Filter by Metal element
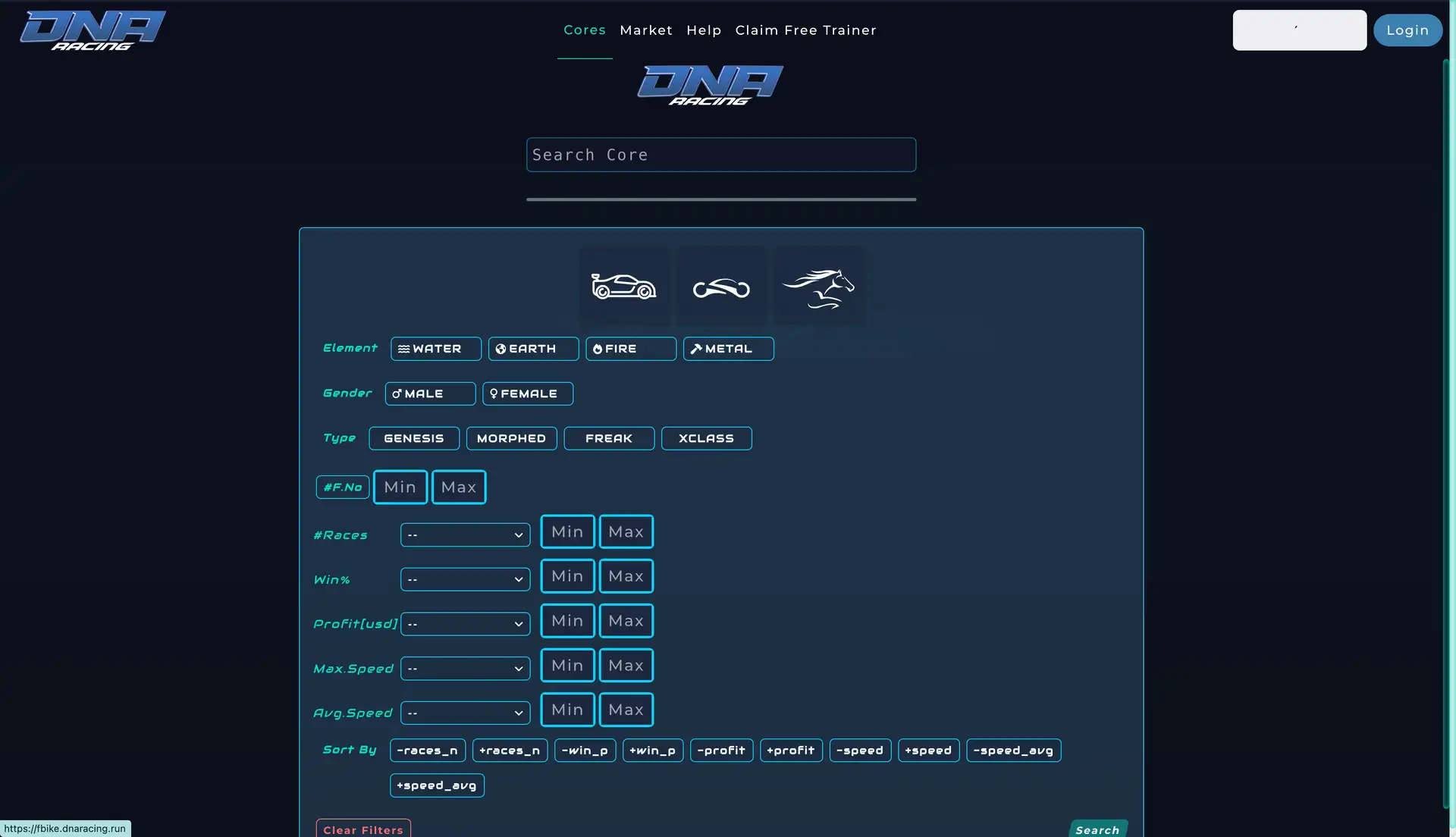 728,349
